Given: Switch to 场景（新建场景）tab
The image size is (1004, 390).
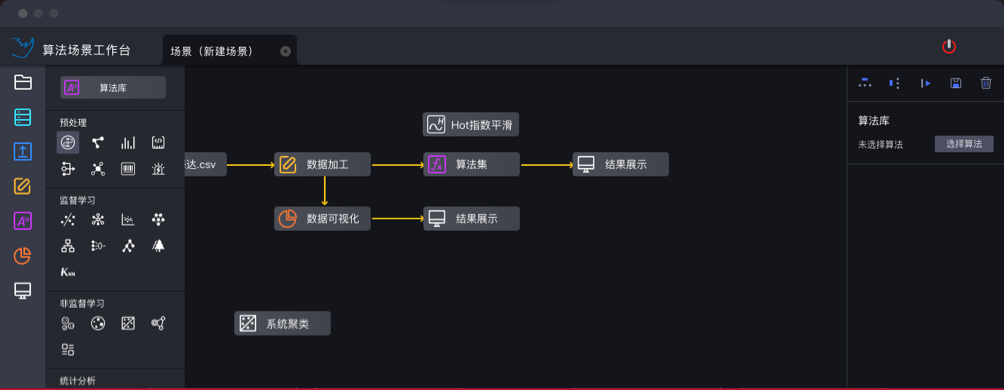Looking at the screenshot, I should pyautogui.click(x=212, y=51).
